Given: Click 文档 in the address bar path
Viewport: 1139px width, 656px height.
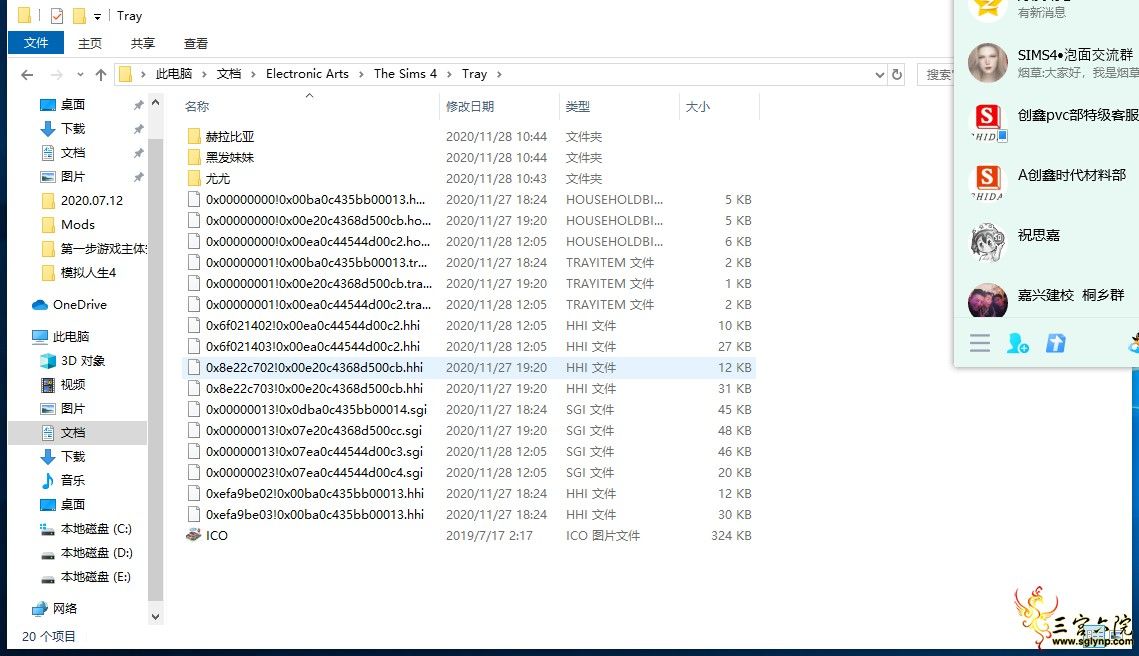Looking at the screenshot, I should 229,73.
